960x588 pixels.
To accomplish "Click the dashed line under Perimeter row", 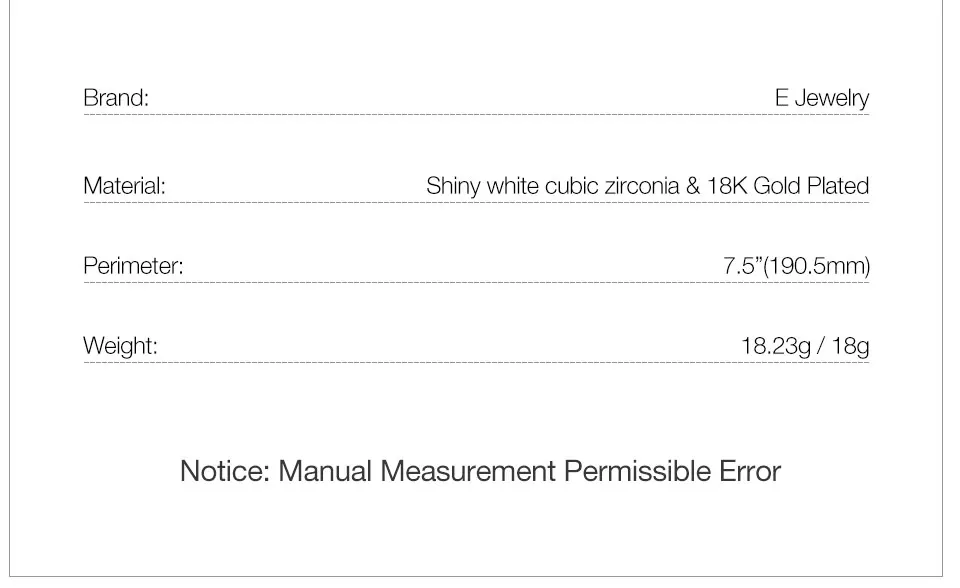I will 476,282.
